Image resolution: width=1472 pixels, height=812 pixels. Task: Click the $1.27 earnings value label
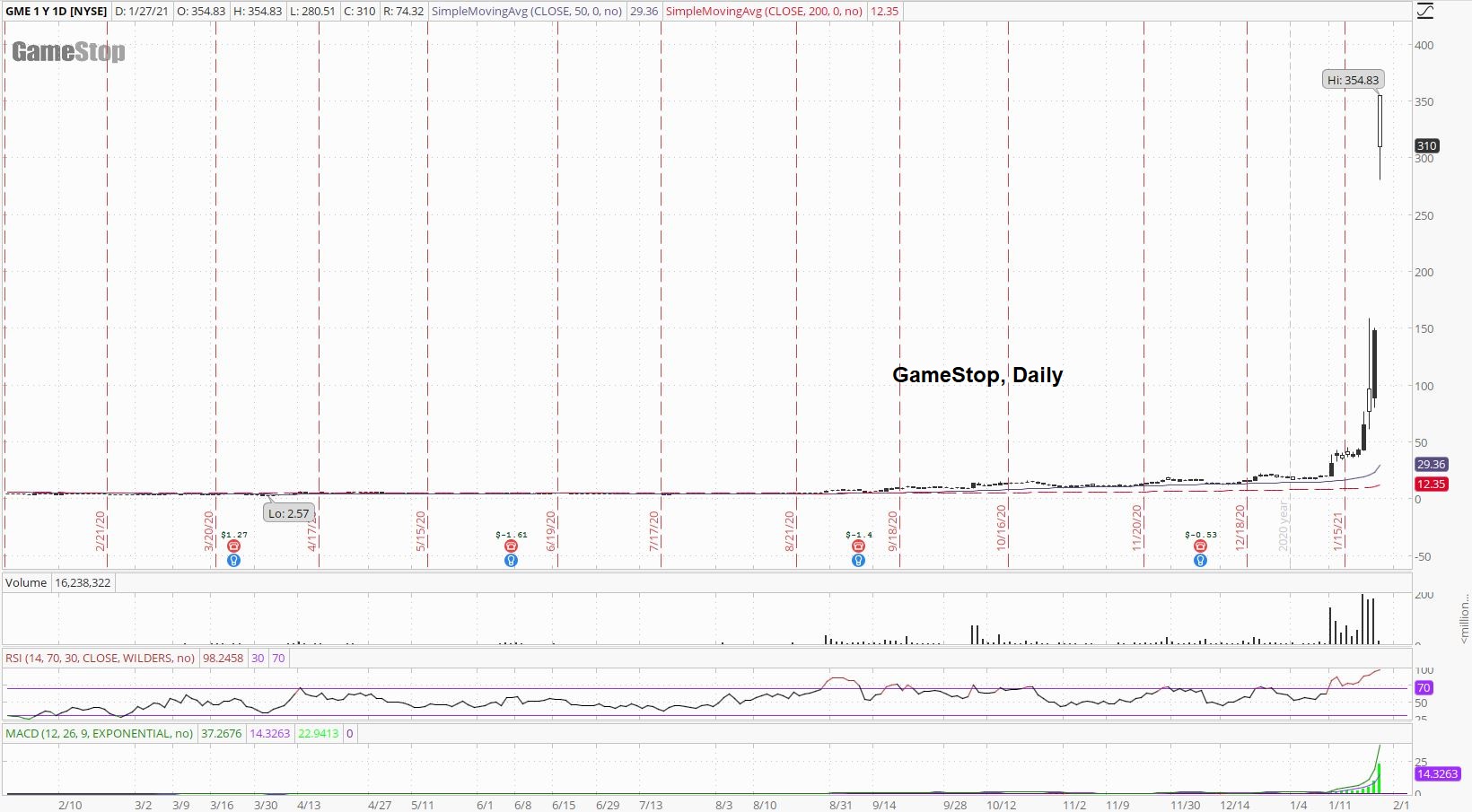click(234, 535)
